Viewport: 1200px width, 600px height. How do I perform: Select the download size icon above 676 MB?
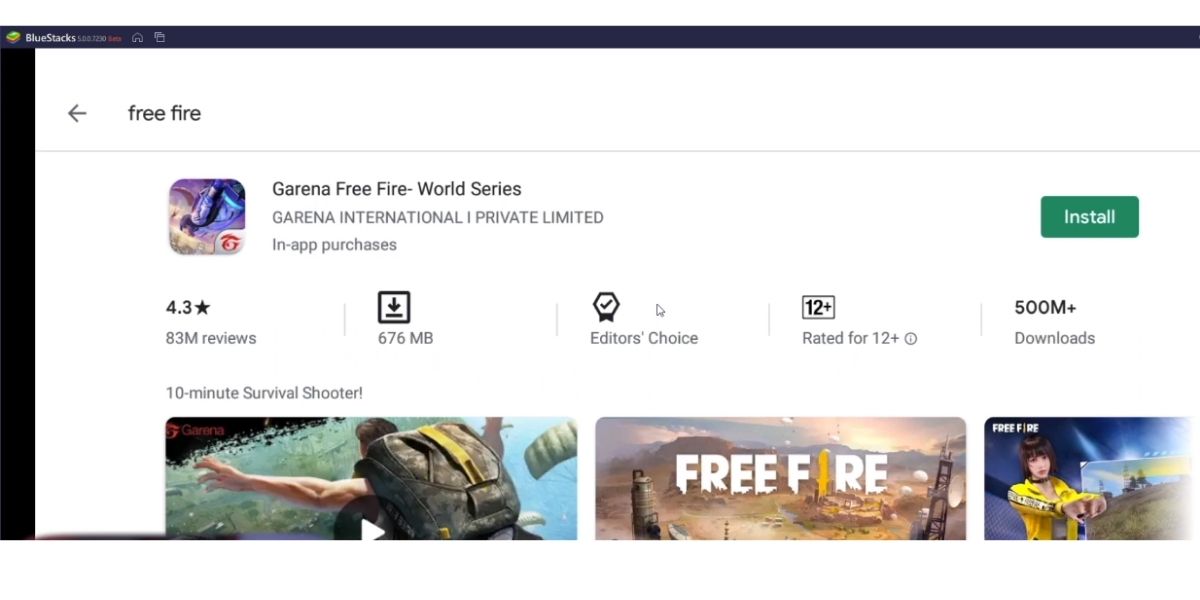[394, 307]
